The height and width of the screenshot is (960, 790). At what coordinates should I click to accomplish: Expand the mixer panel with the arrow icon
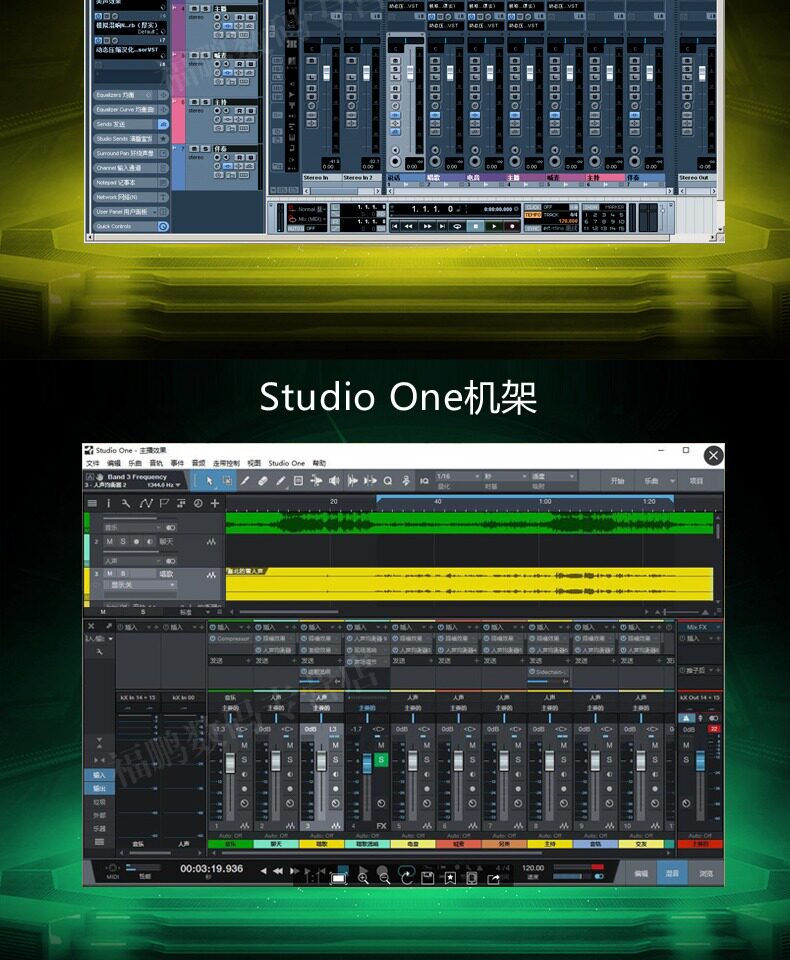coord(109,626)
